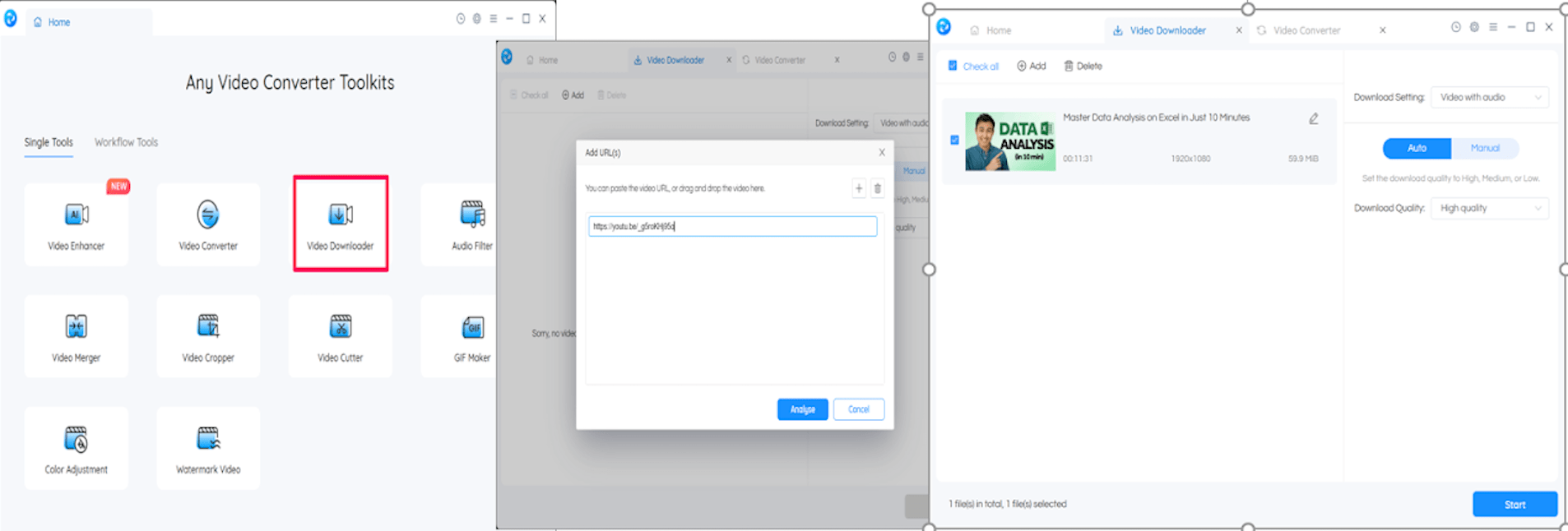The image size is (1568, 531).
Task: Click the resolution text 1920x1080
Action: 1190,159
